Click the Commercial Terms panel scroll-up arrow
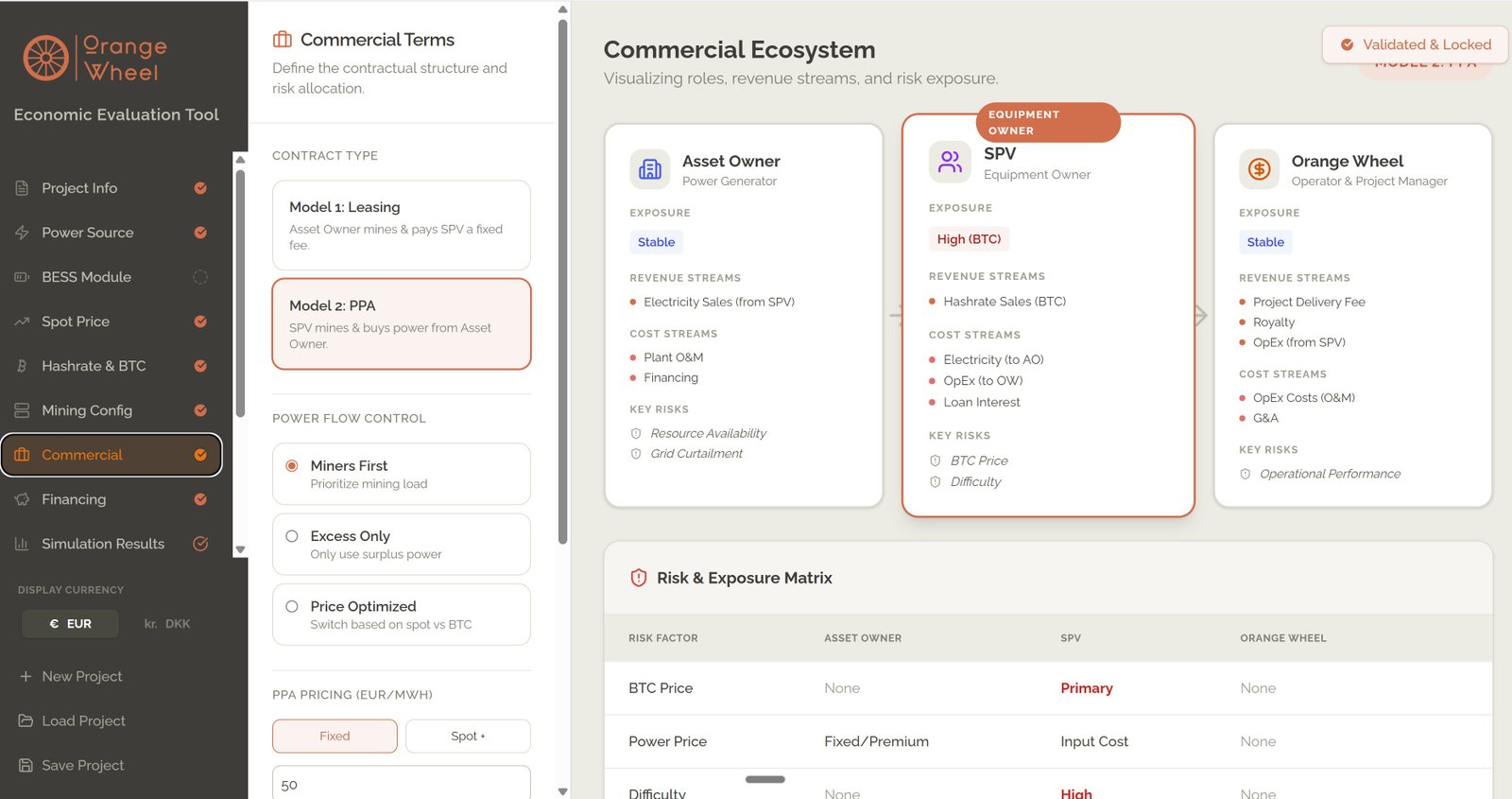The width and height of the screenshot is (1512, 799). coord(563,9)
